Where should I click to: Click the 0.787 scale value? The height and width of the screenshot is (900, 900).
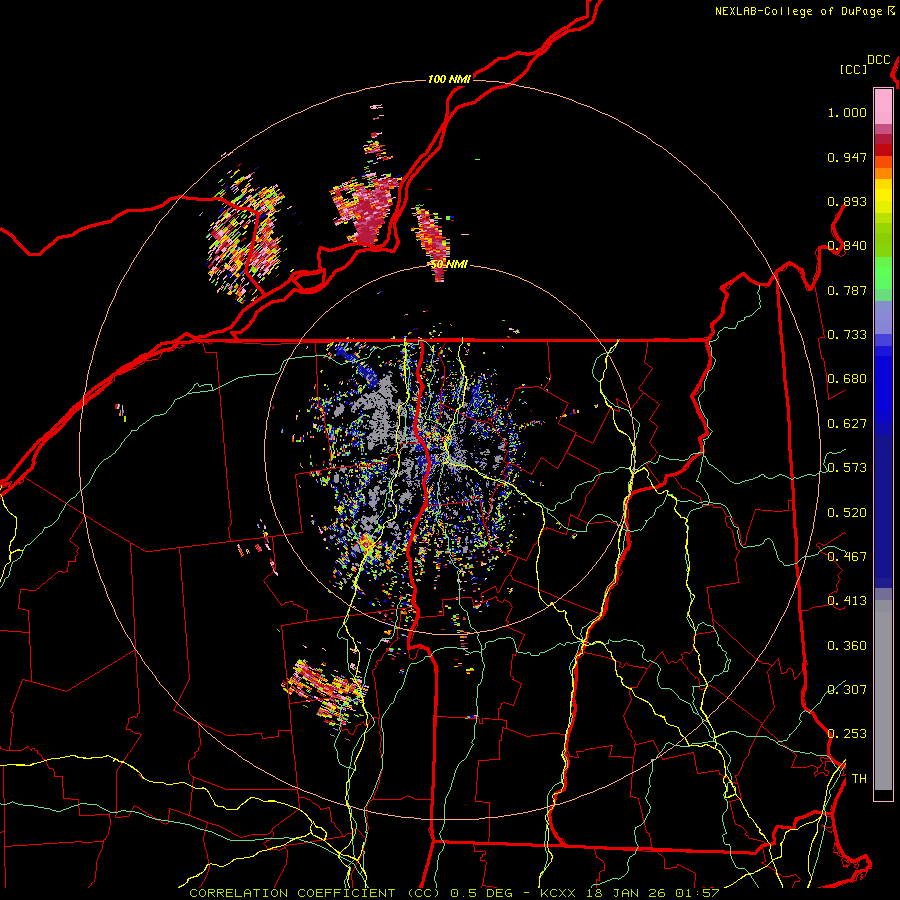847,290
